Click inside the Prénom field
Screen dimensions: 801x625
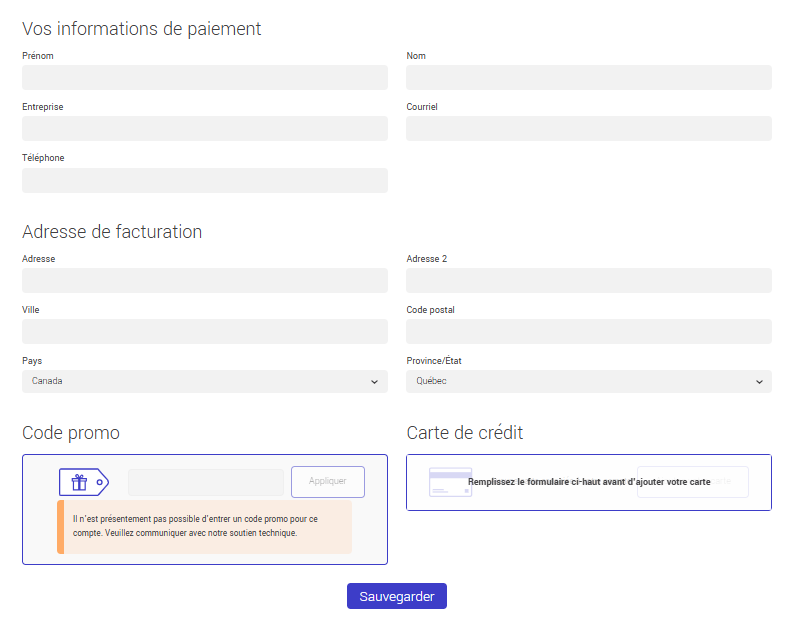tap(204, 77)
